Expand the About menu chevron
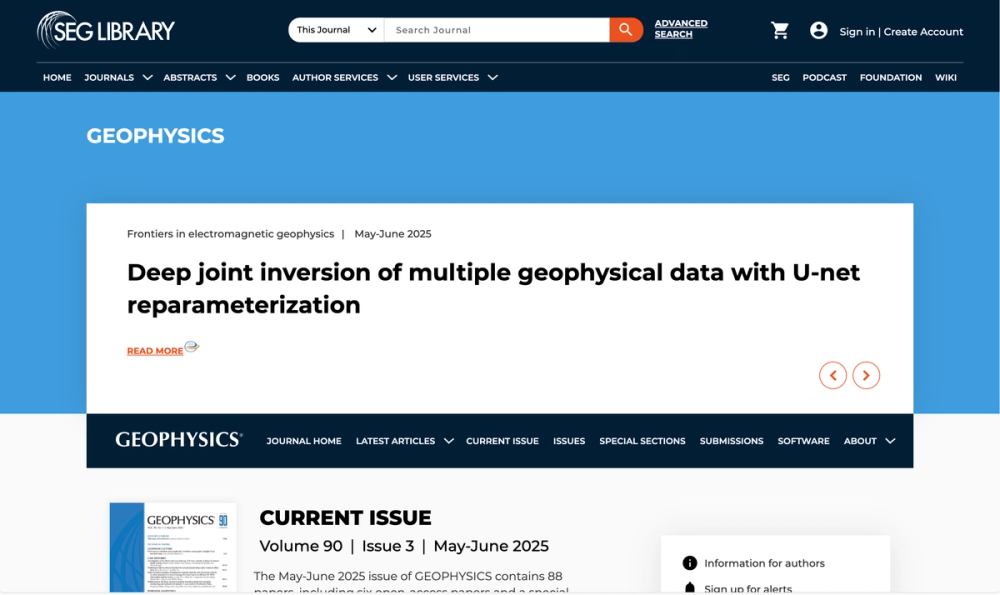Image resolution: width=1000 pixels, height=595 pixels. point(890,441)
